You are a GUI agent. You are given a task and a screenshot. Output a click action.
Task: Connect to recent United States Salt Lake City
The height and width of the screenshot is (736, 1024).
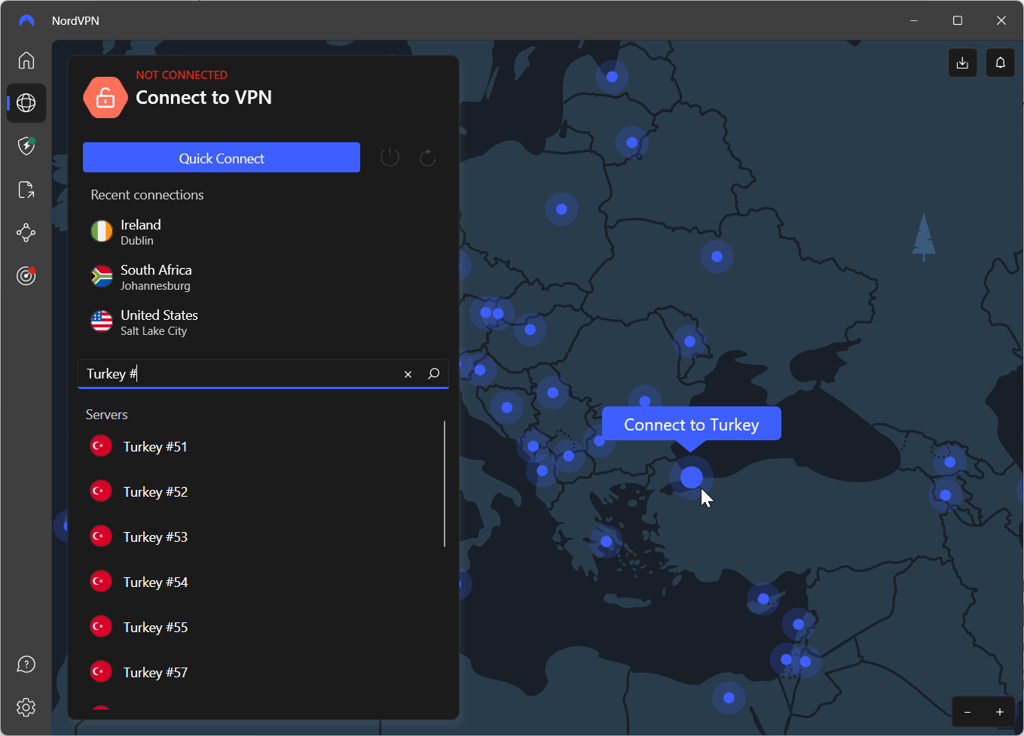click(261, 322)
